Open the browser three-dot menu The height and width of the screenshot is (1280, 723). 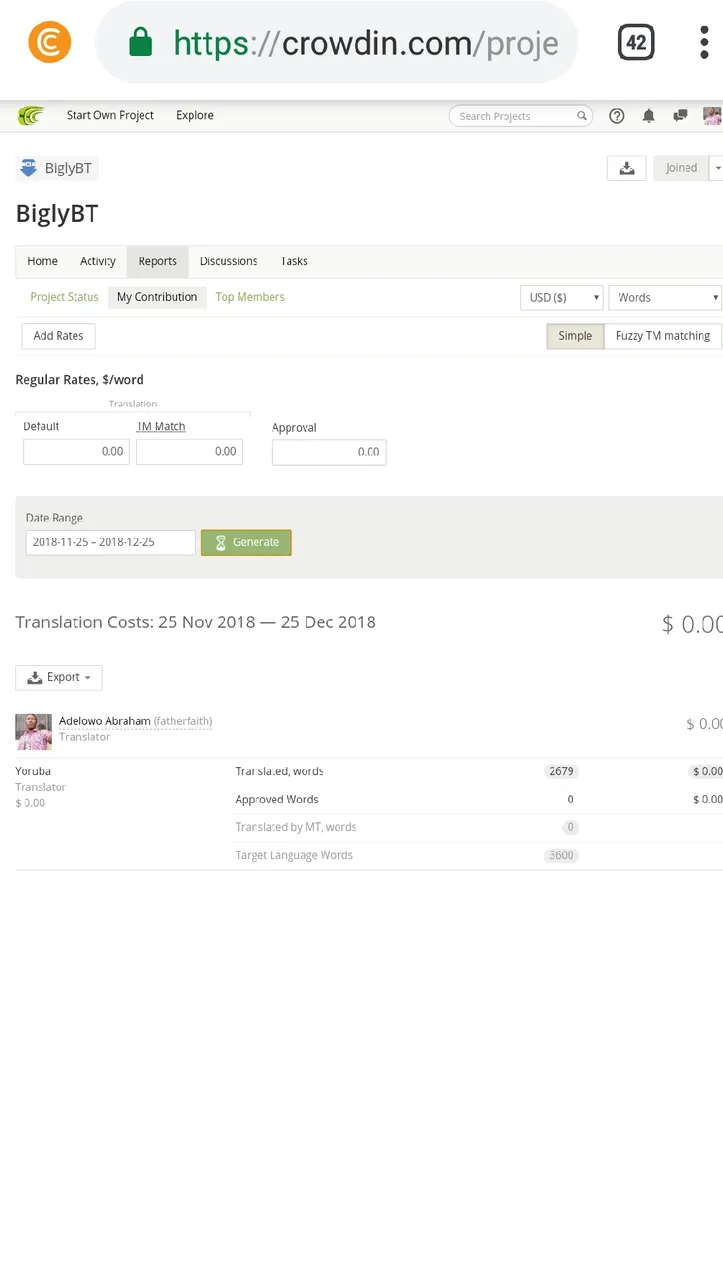[704, 42]
